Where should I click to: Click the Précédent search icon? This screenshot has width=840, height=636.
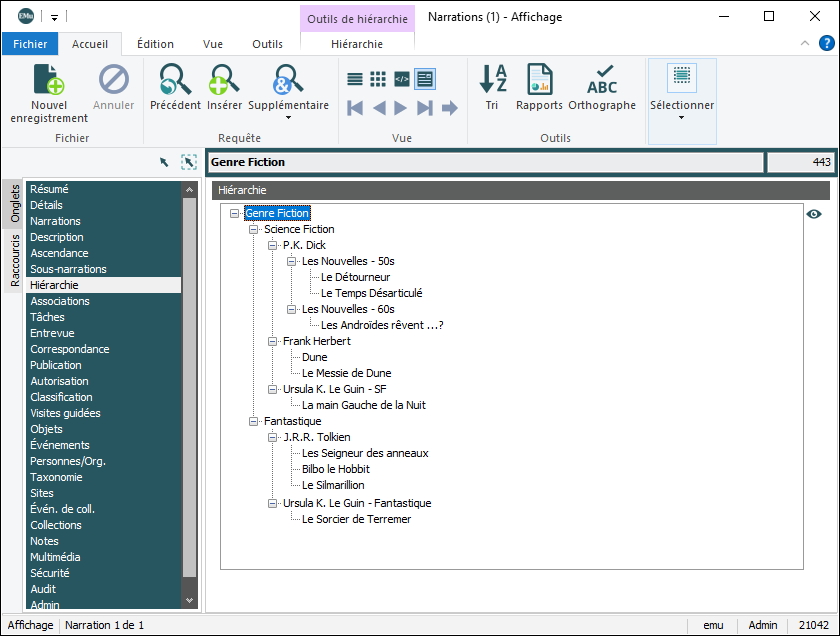click(175, 80)
